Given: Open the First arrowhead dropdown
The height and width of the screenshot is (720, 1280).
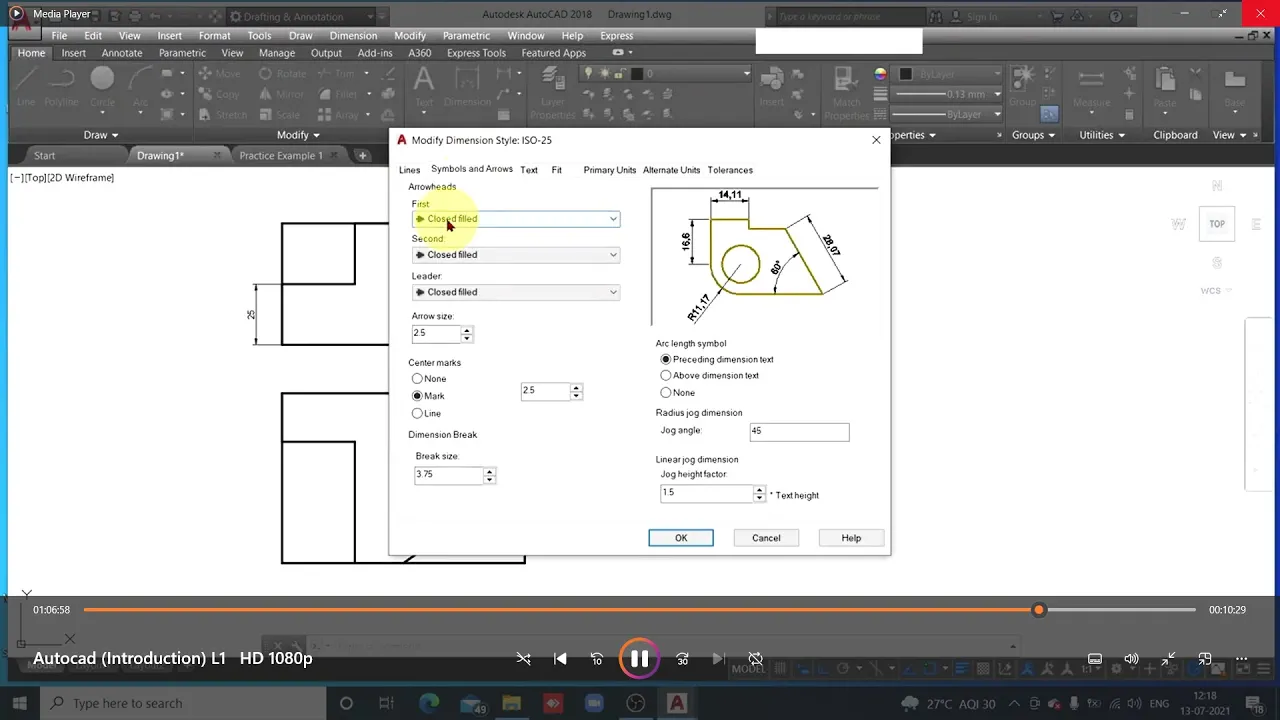Looking at the screenshot, I should 516,219.
